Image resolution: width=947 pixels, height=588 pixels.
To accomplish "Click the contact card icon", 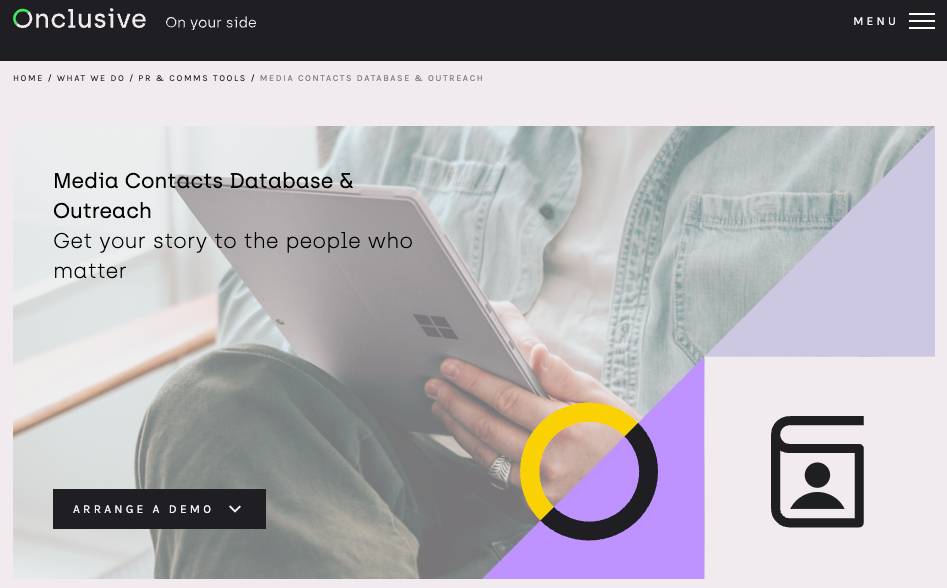I will tap(818, 471).
